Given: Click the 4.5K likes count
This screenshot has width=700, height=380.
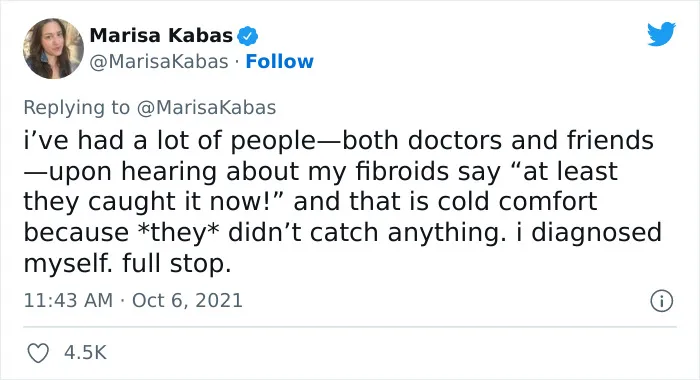Looking at the screenshot, I should pos(85,353).
